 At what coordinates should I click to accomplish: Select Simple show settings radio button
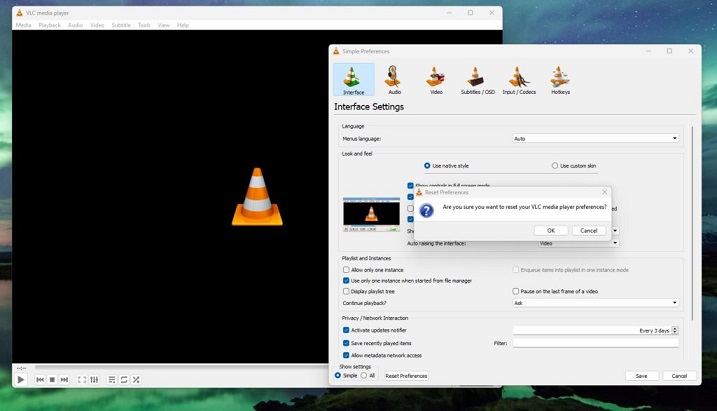pos(338,375)
